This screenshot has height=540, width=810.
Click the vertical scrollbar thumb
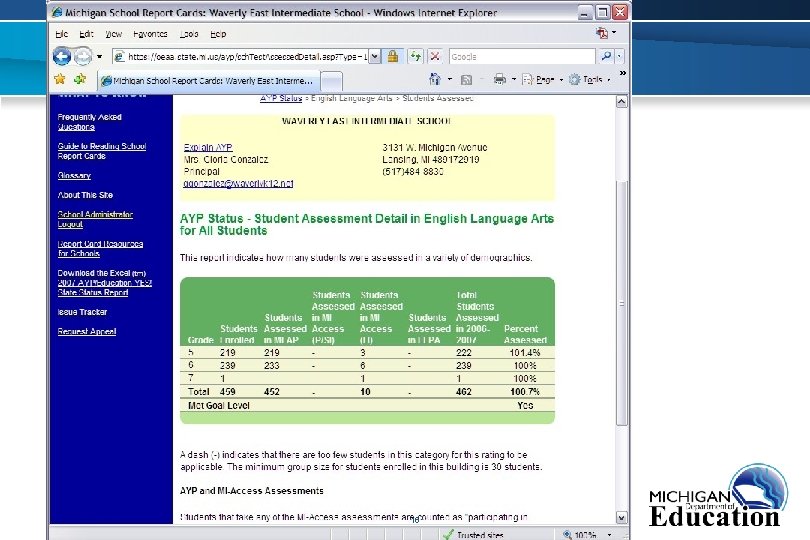coord(621,303)
